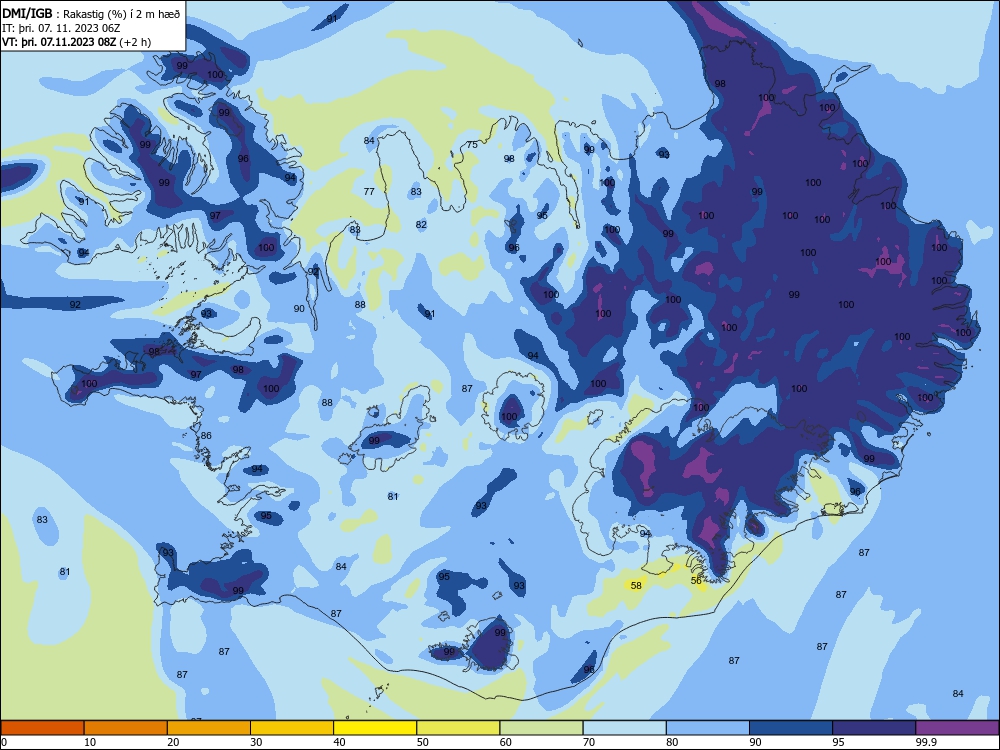Pick the pale yellow 50–60 legend swatch

458,728
